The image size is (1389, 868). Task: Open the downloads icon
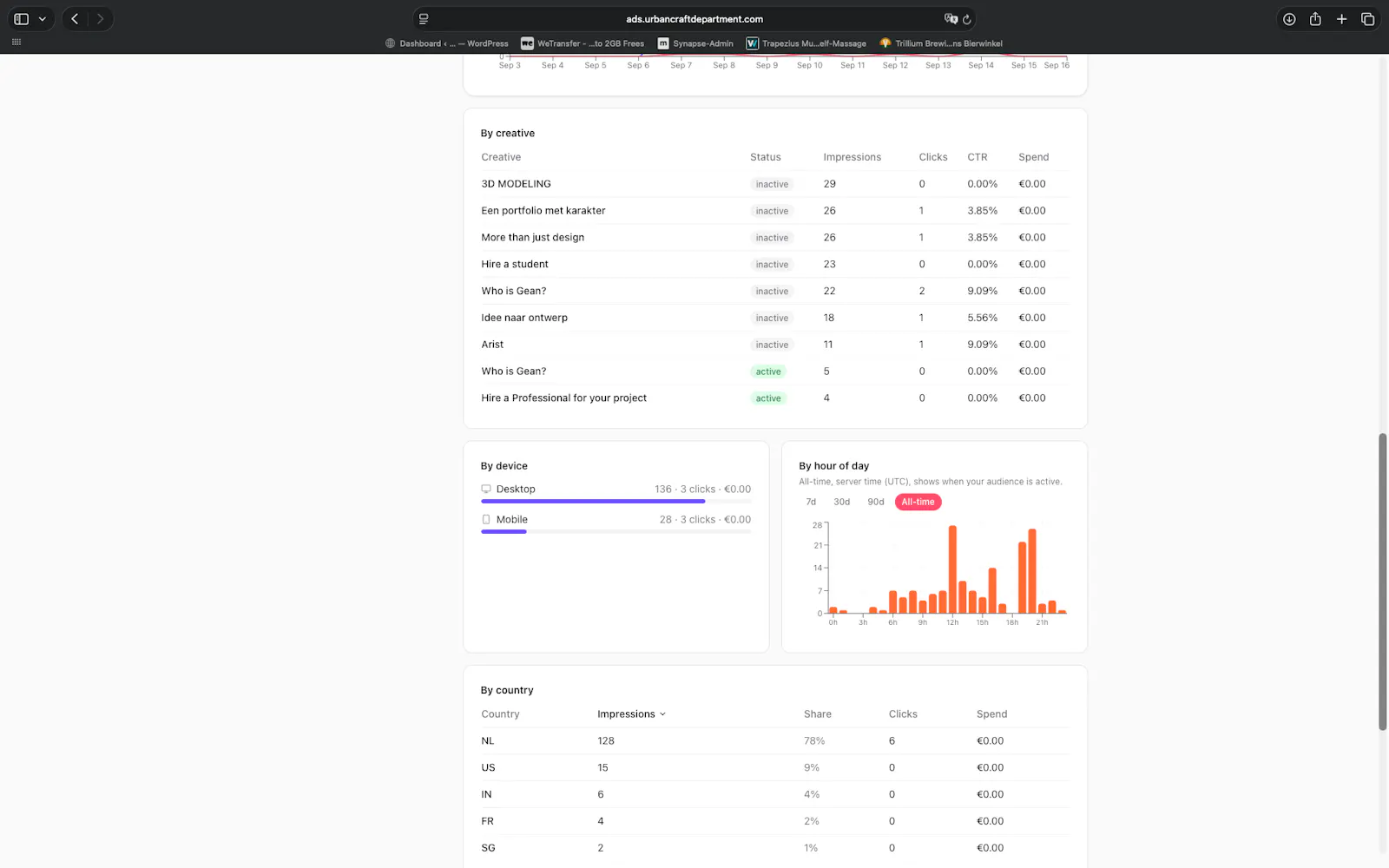point(1289,18)
